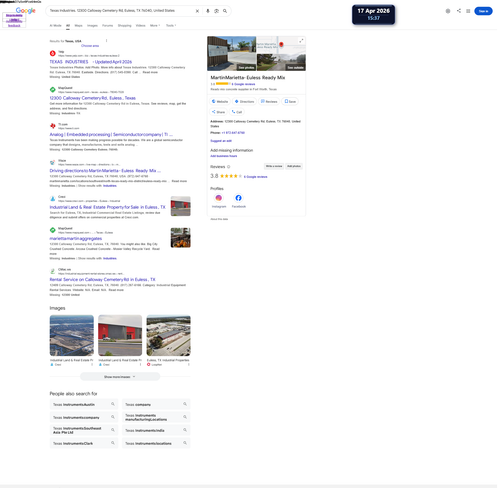Click the Sign in button
Viewport: 500px width, 488px height.
pos(483,11)
